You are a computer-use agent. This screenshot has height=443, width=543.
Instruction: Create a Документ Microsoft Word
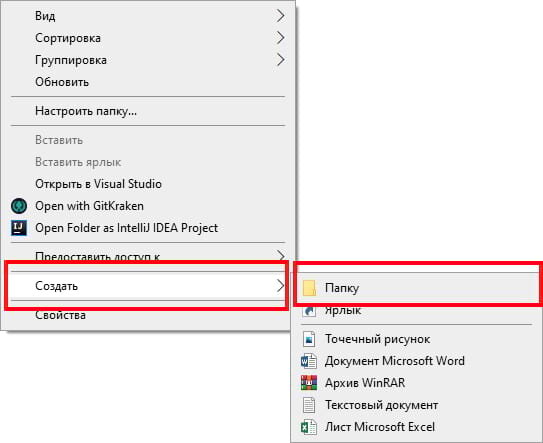click(417, 361)
